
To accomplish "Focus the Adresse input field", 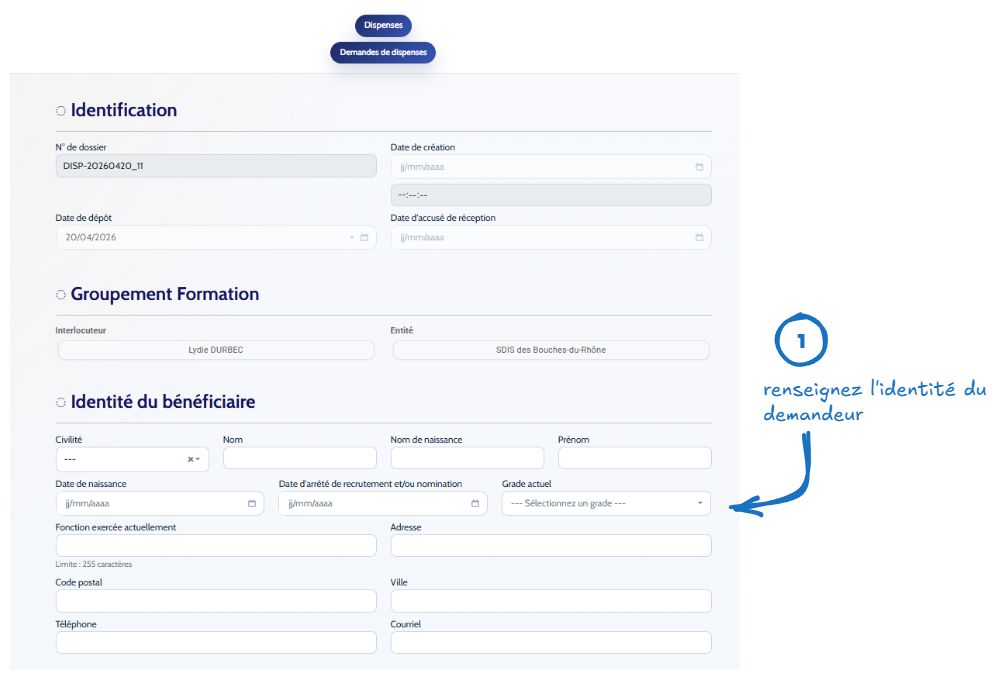I will 551,545.
